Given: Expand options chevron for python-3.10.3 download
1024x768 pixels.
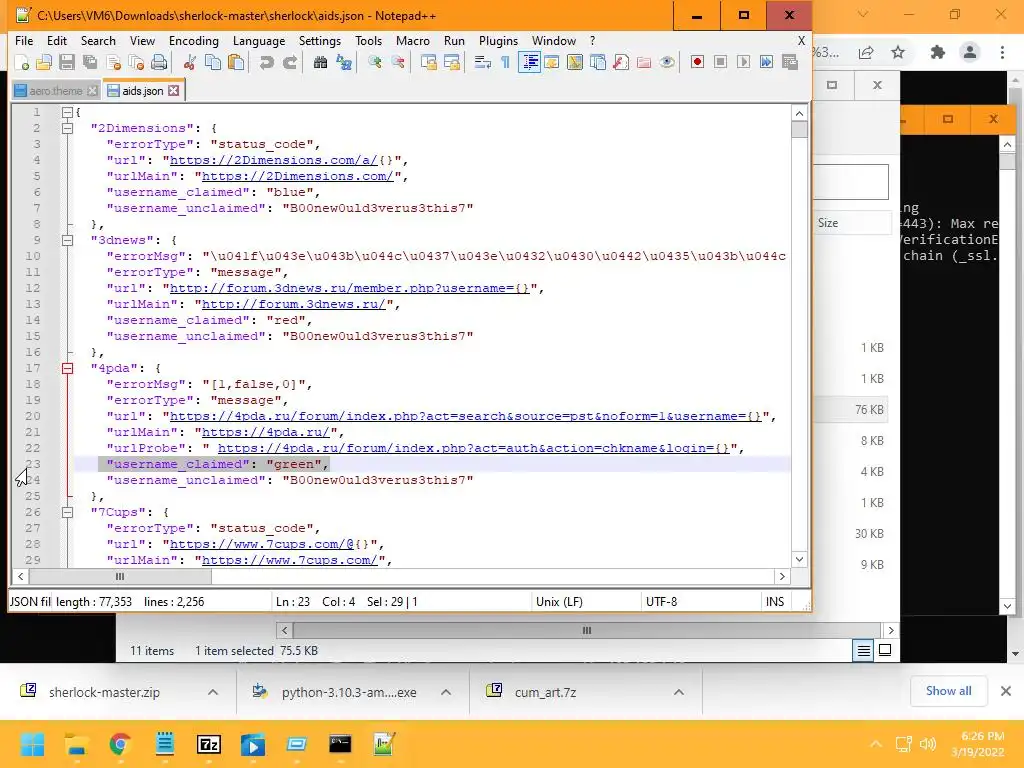Looking at the screenshot, I should tap(446, 692).
